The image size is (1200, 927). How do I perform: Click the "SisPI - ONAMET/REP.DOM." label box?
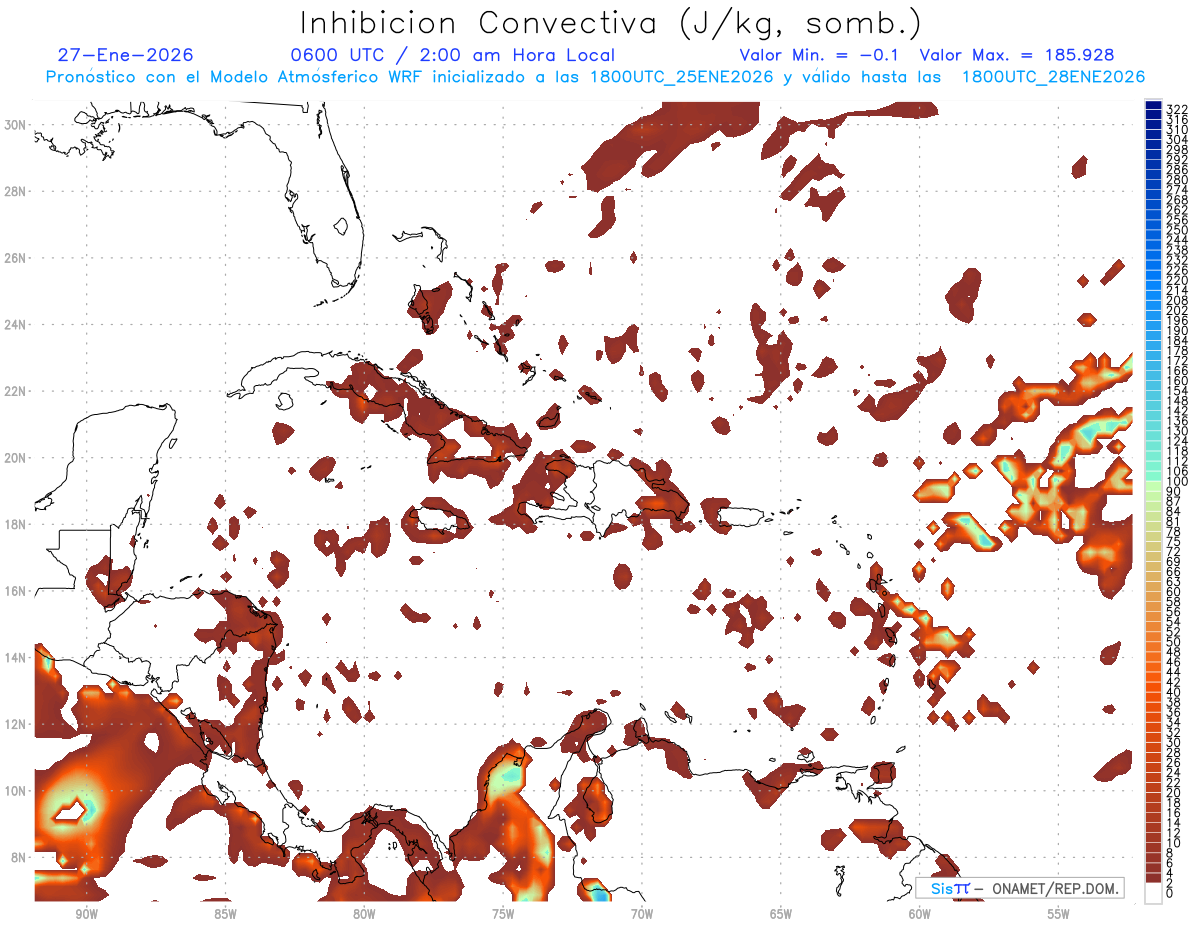[x=1020, y=888]
